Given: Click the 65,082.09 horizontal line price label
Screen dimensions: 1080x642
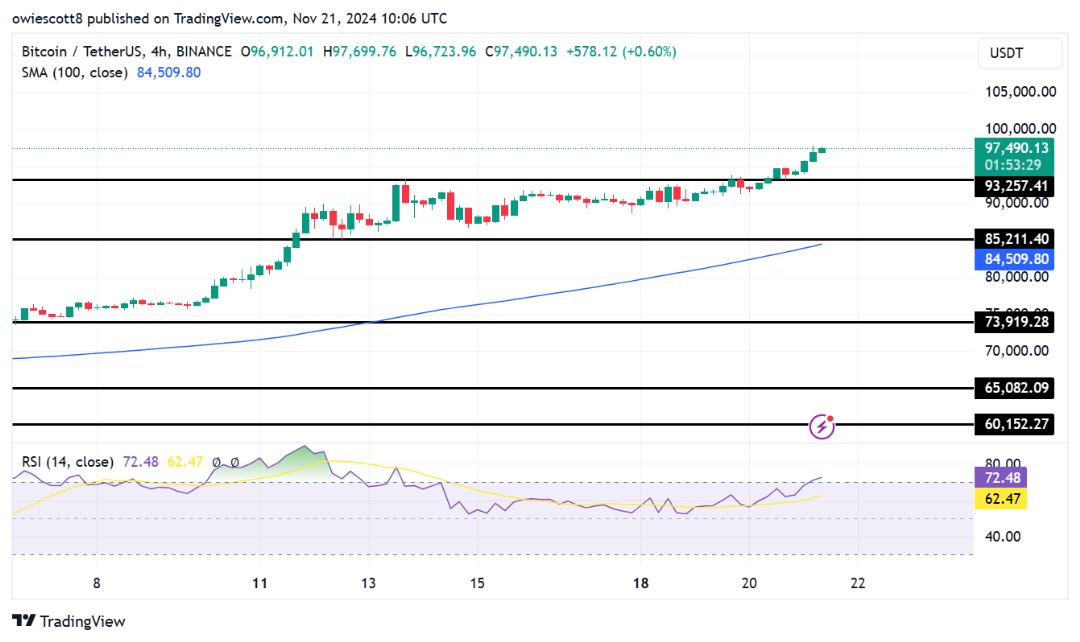Looking at the screenshot, I should point(1014,387).
